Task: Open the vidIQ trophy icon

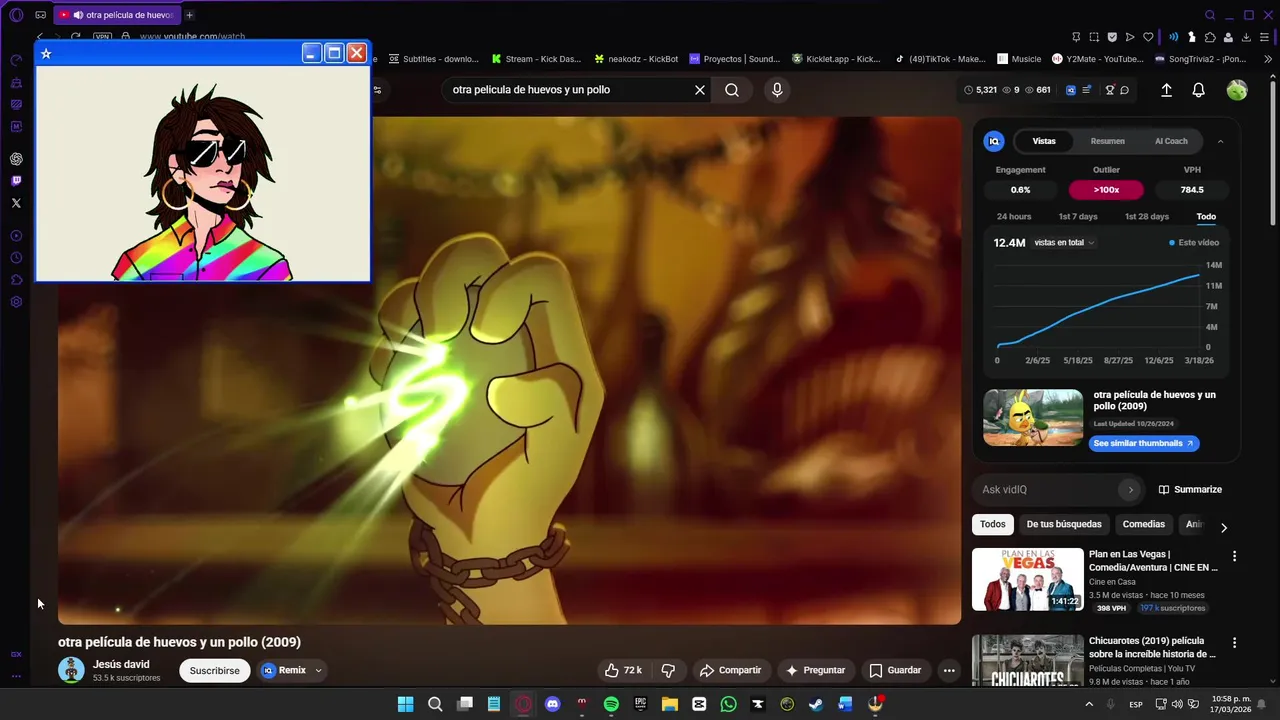Action: click(1110, 90)
